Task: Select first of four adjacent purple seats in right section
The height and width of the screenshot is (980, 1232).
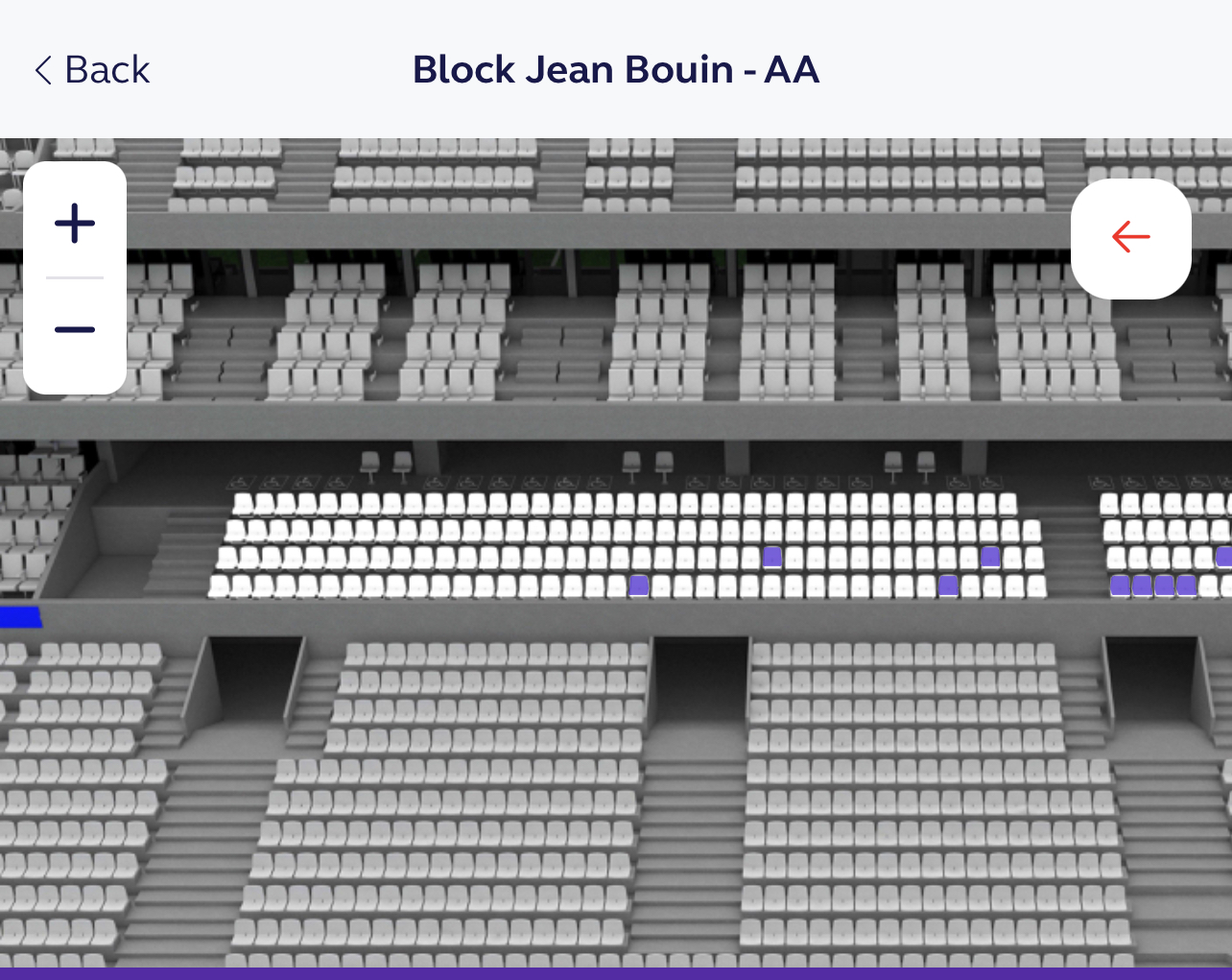Action: [1120, 585]
